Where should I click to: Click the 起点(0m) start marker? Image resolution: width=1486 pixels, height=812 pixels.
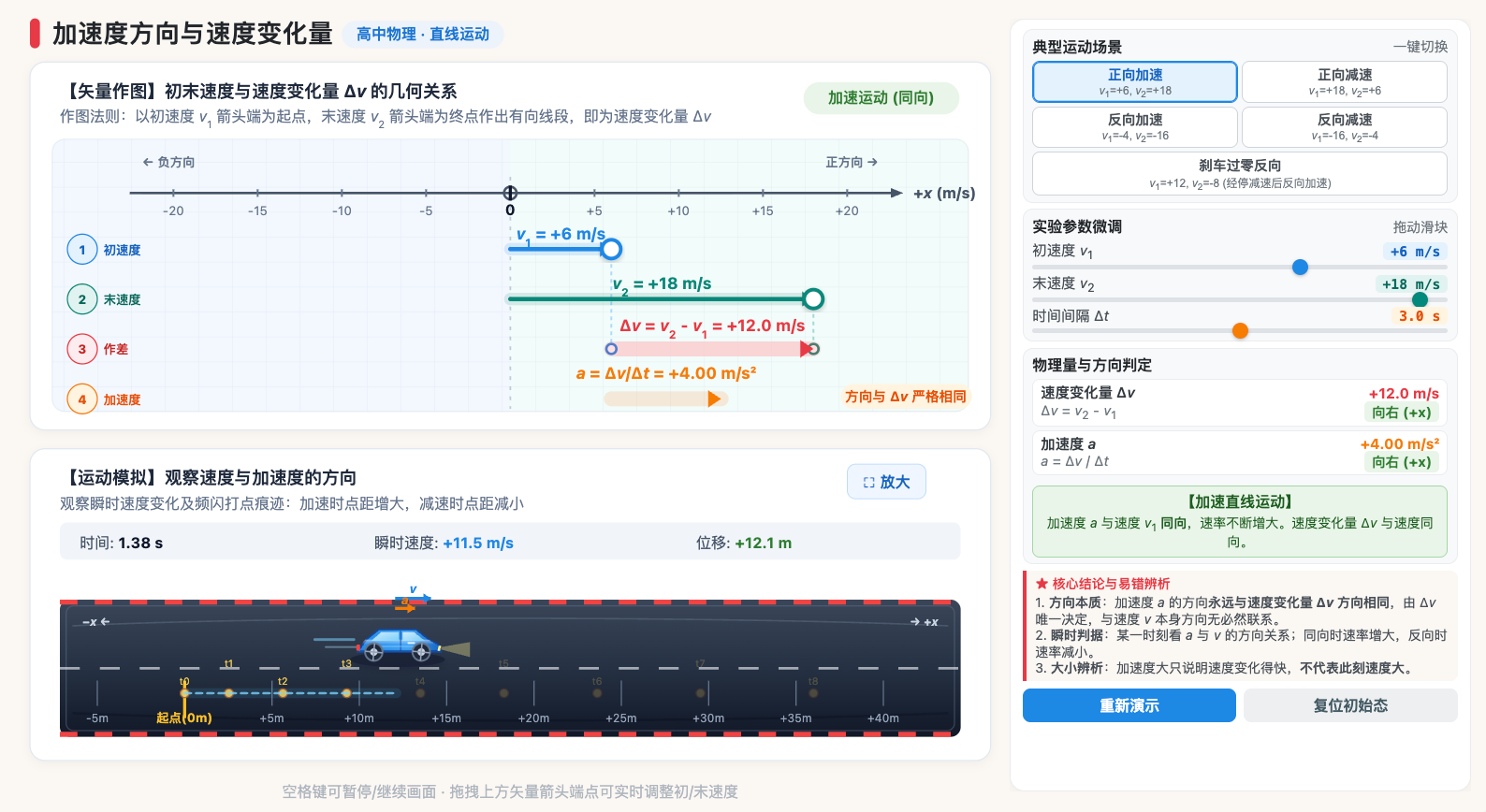[x=184, y=718]
